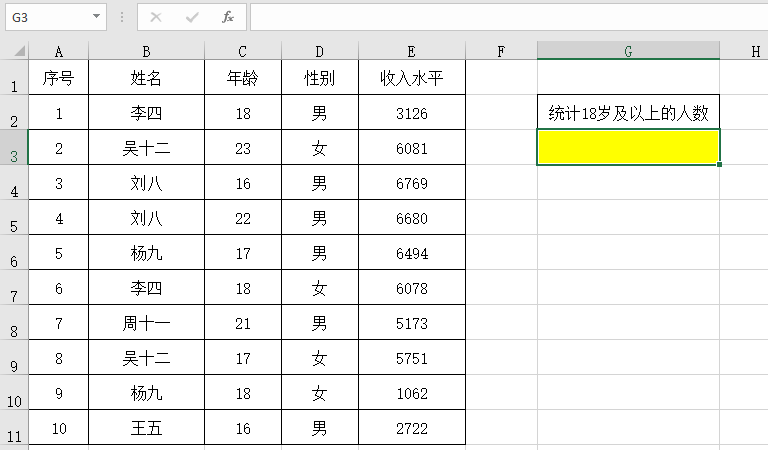Click income cell '2722'

click(412, 427)
